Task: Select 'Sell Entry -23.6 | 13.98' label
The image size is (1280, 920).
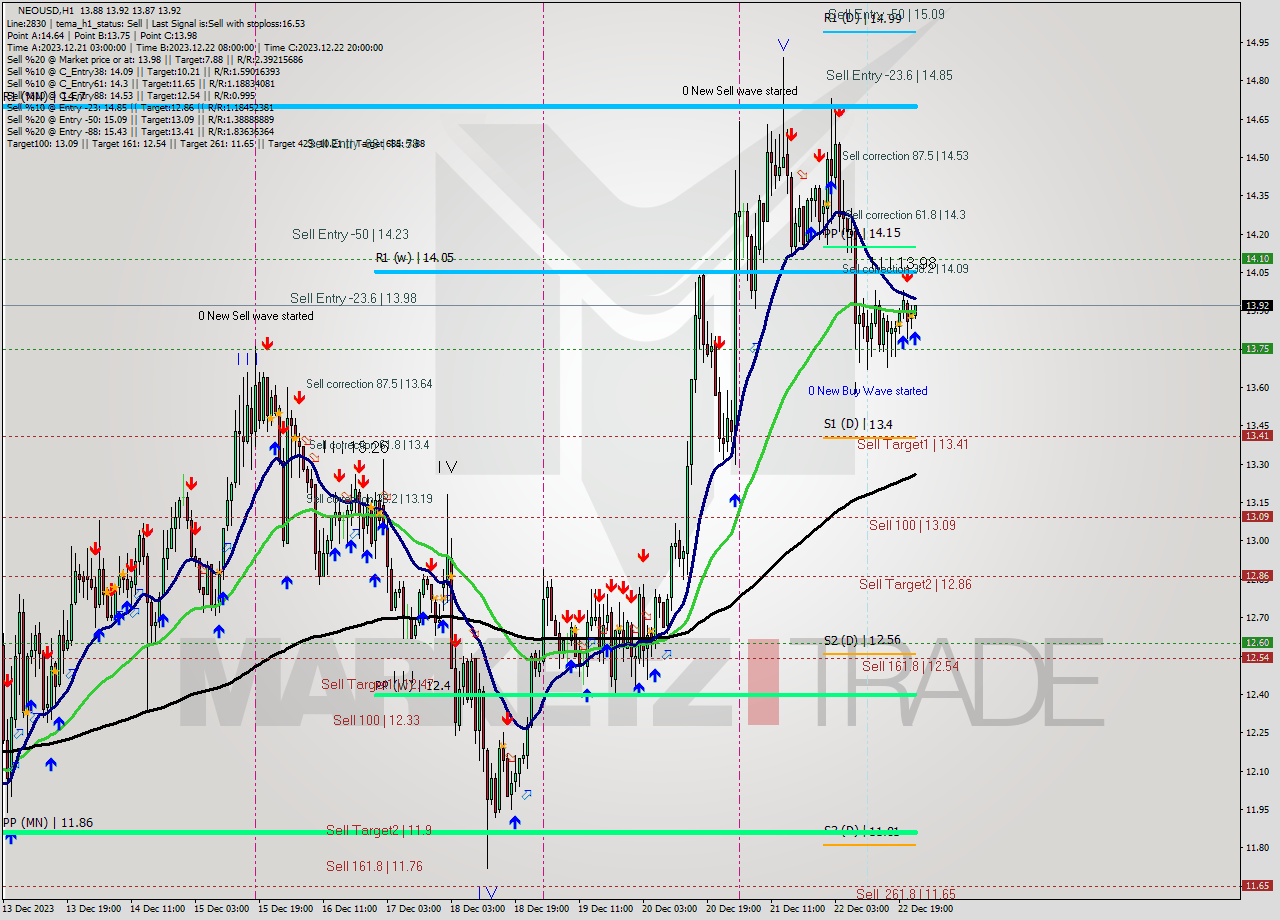Action: pyautogui.click(x=353, y=298)
